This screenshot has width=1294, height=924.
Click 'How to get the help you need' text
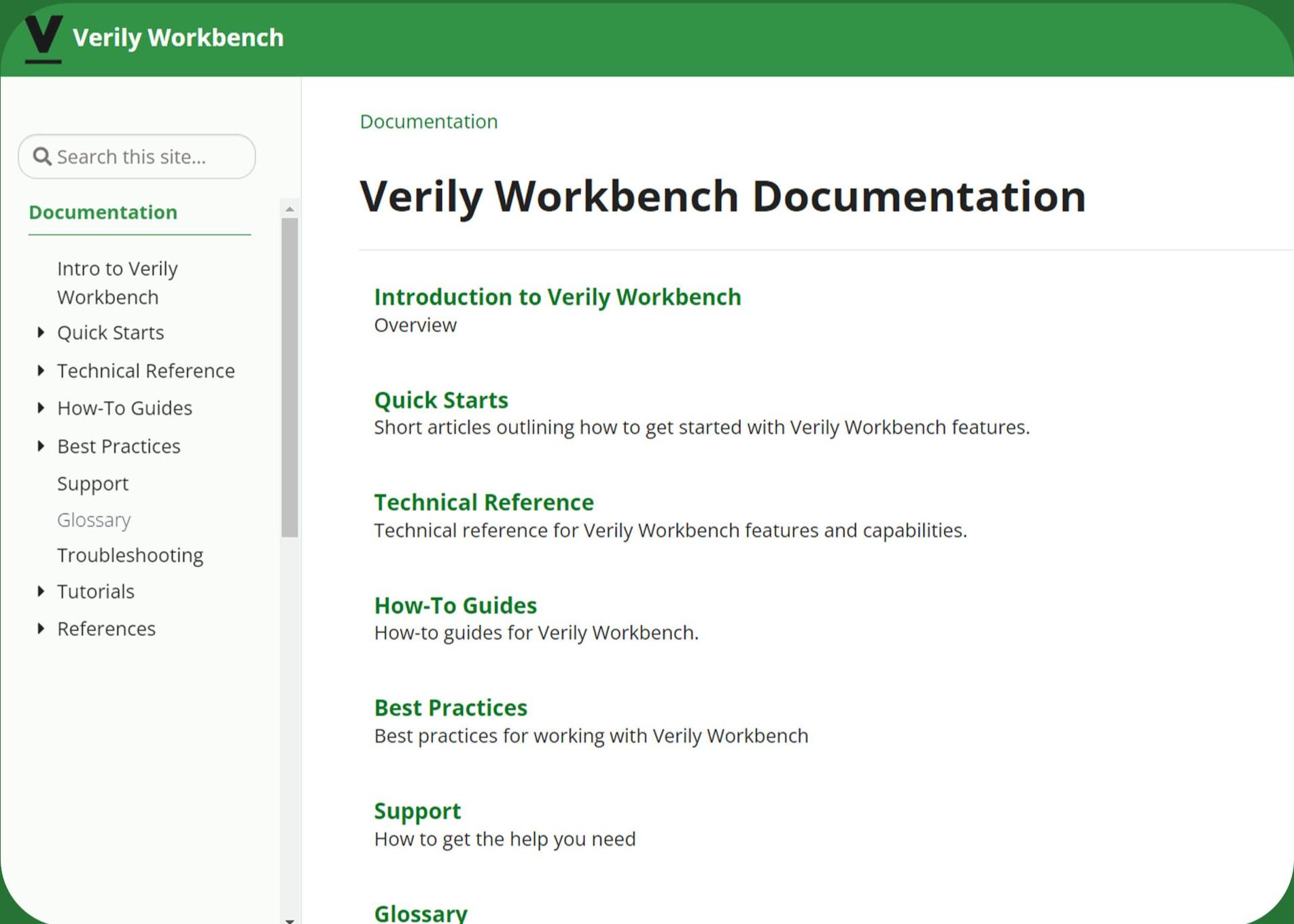pyautogui.click(x=505, y=839)
